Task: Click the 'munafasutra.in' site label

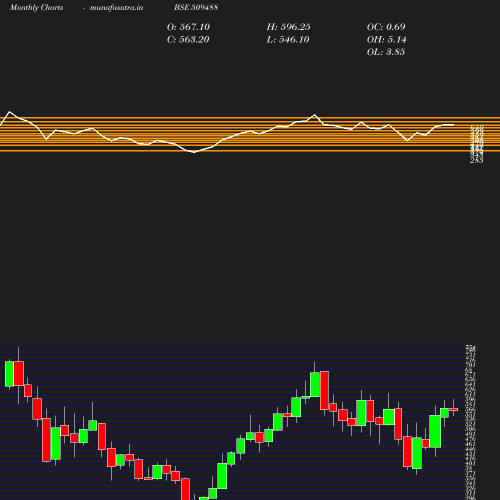Action: 116,8
